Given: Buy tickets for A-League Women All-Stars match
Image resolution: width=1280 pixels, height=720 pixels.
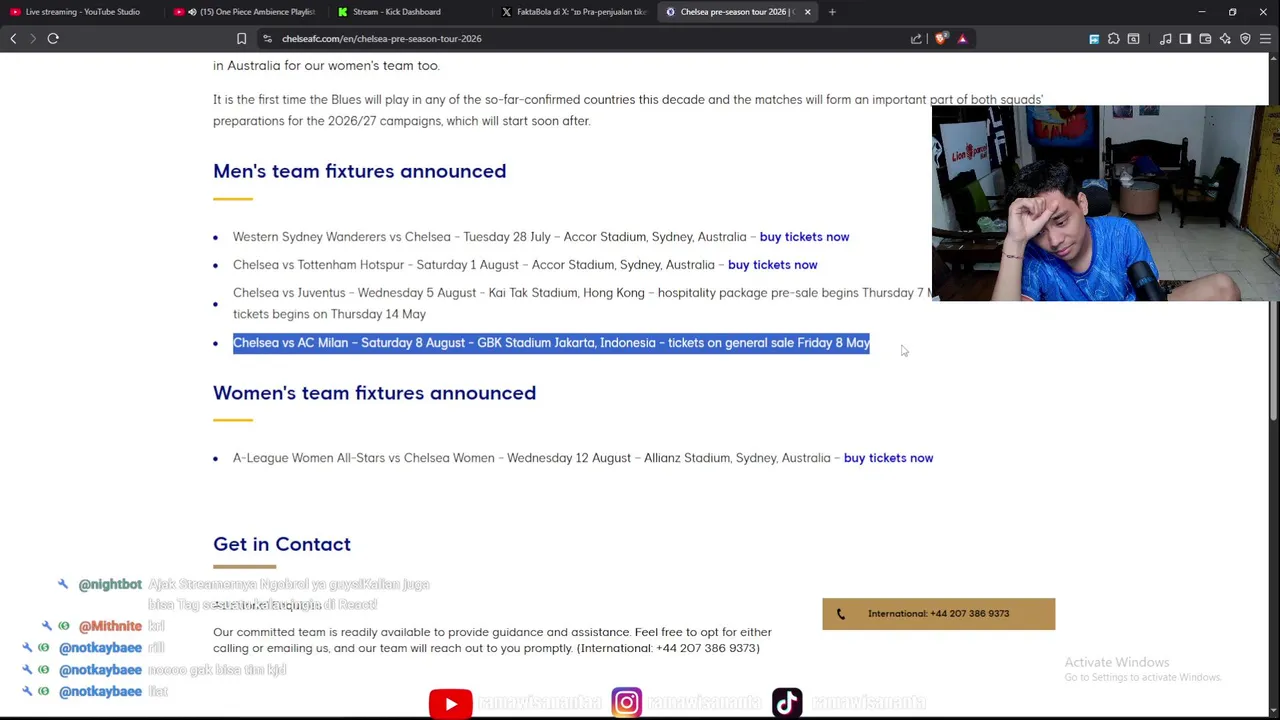Looking at the screenshot, I should (888, 458).
